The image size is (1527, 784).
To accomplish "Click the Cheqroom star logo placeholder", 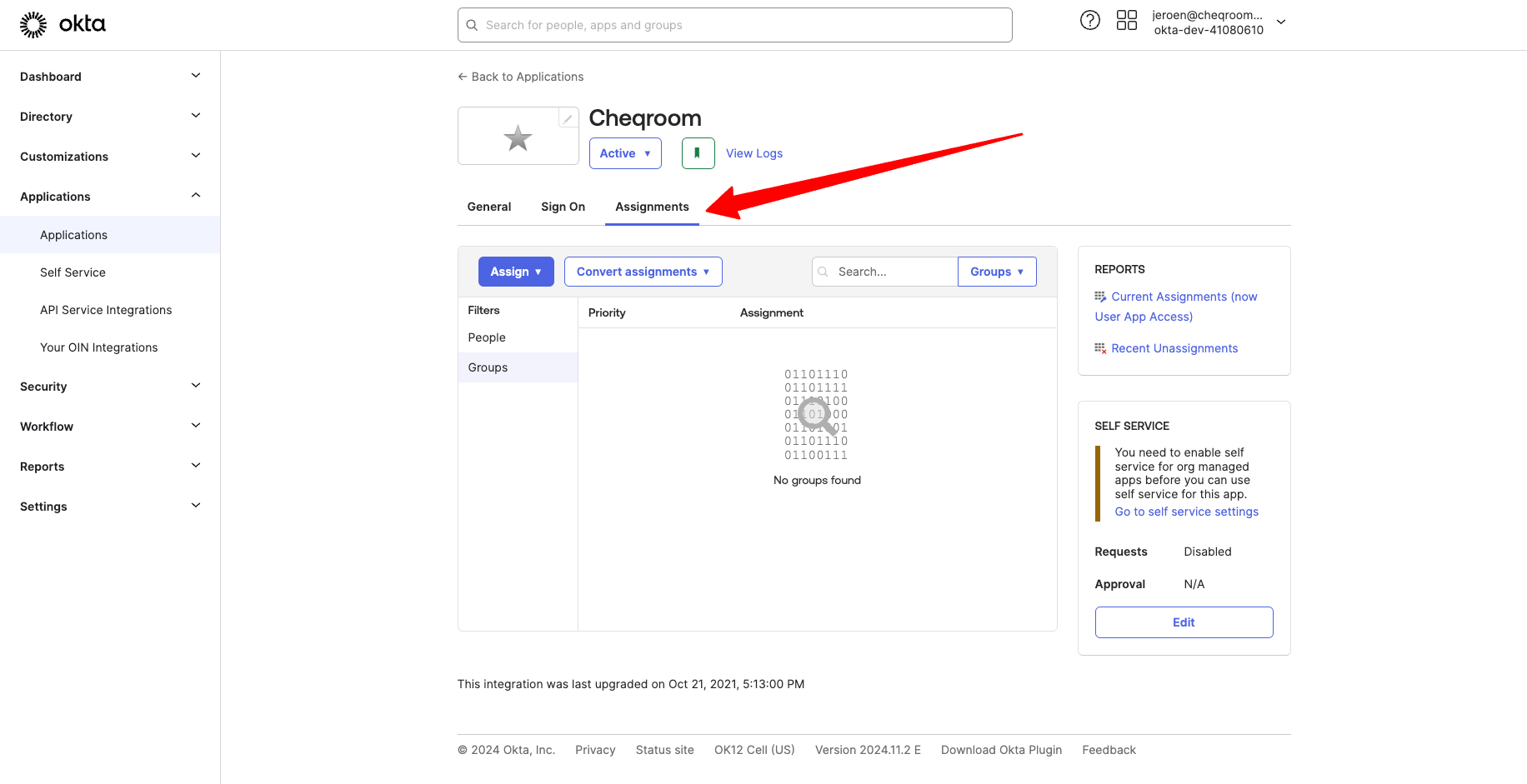I will tap(518, 137).
